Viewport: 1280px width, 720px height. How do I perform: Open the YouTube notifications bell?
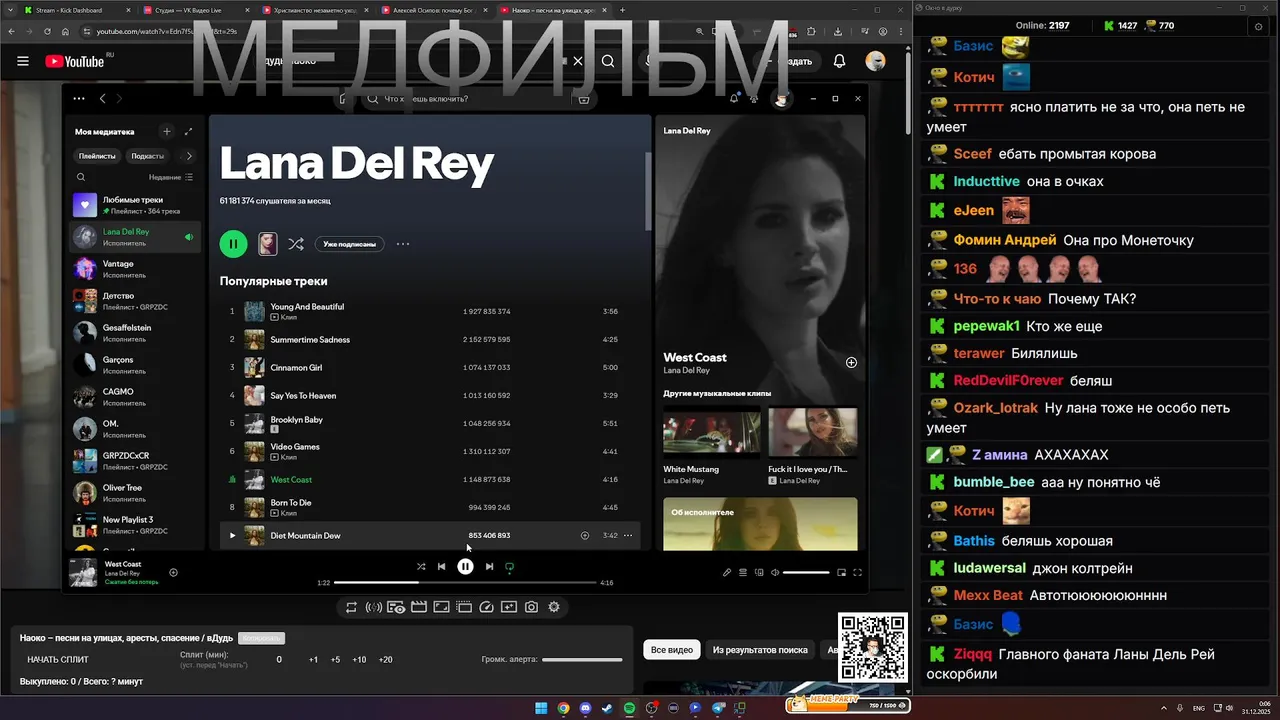[839, 61]
